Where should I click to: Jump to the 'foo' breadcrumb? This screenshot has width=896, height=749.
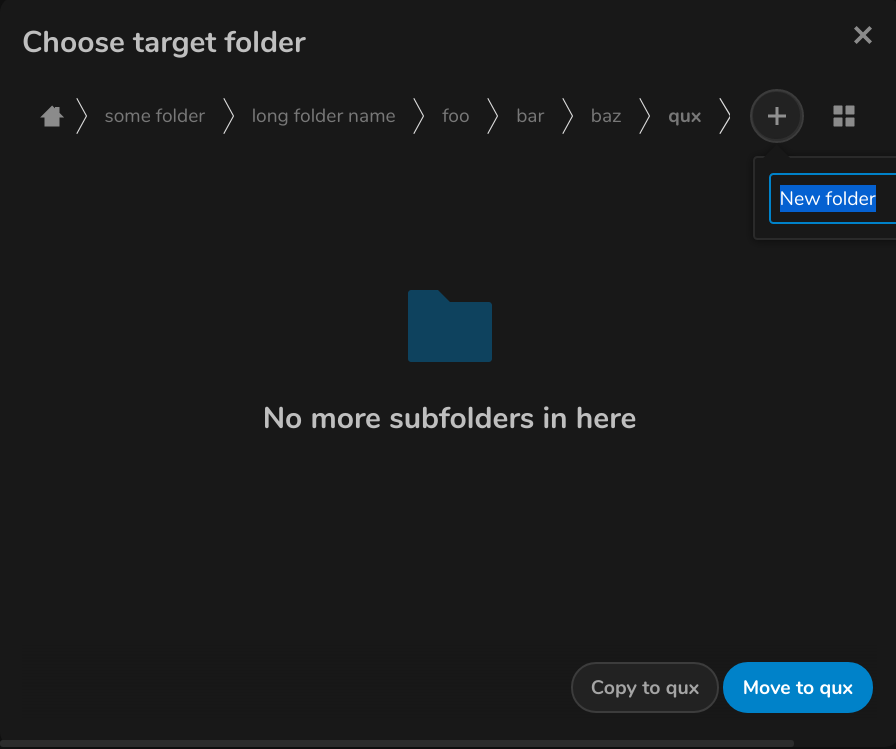tap(455, 116)
